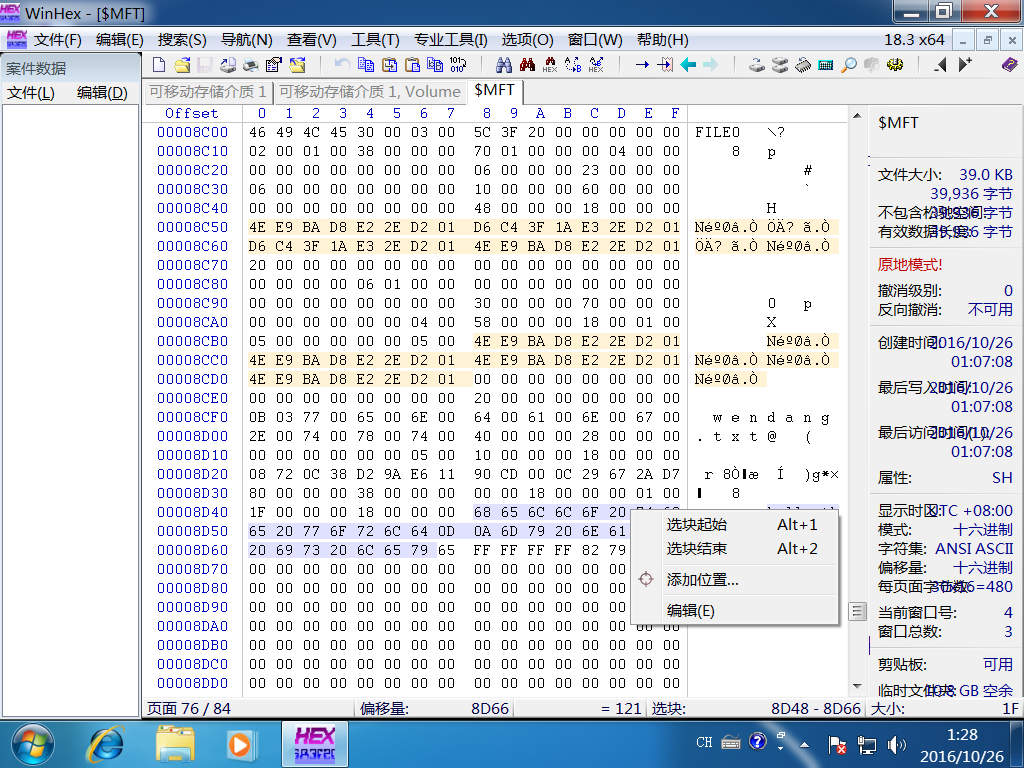Click the WinHex taskbar button
This screenshot has height=768, width=1024.
pos(315,744)
